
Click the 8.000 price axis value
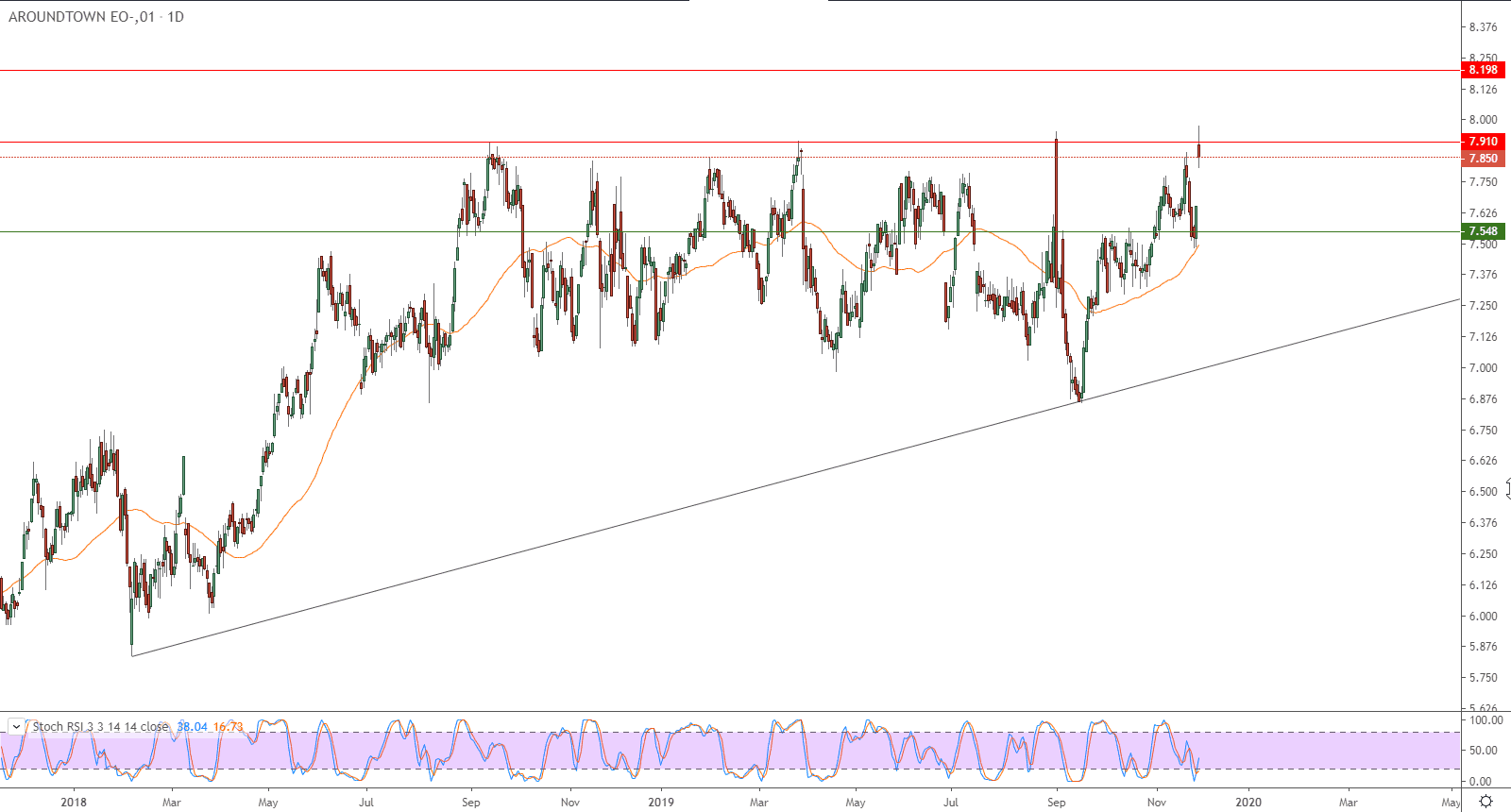[1483, 120]
